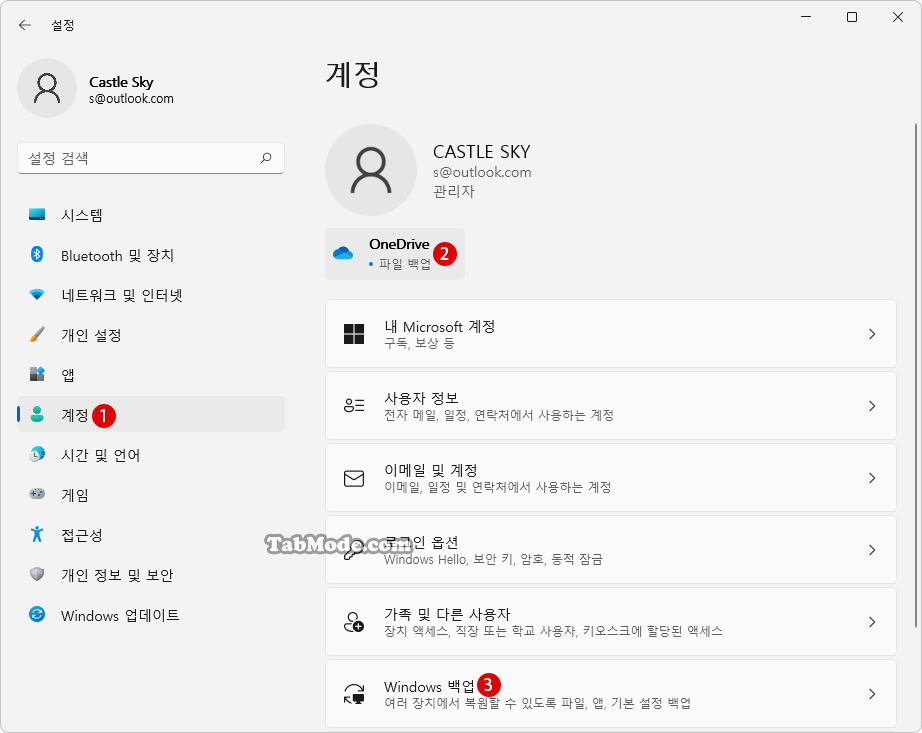
Task: Expand the Windows 백업 chevron
Action: 872,694
